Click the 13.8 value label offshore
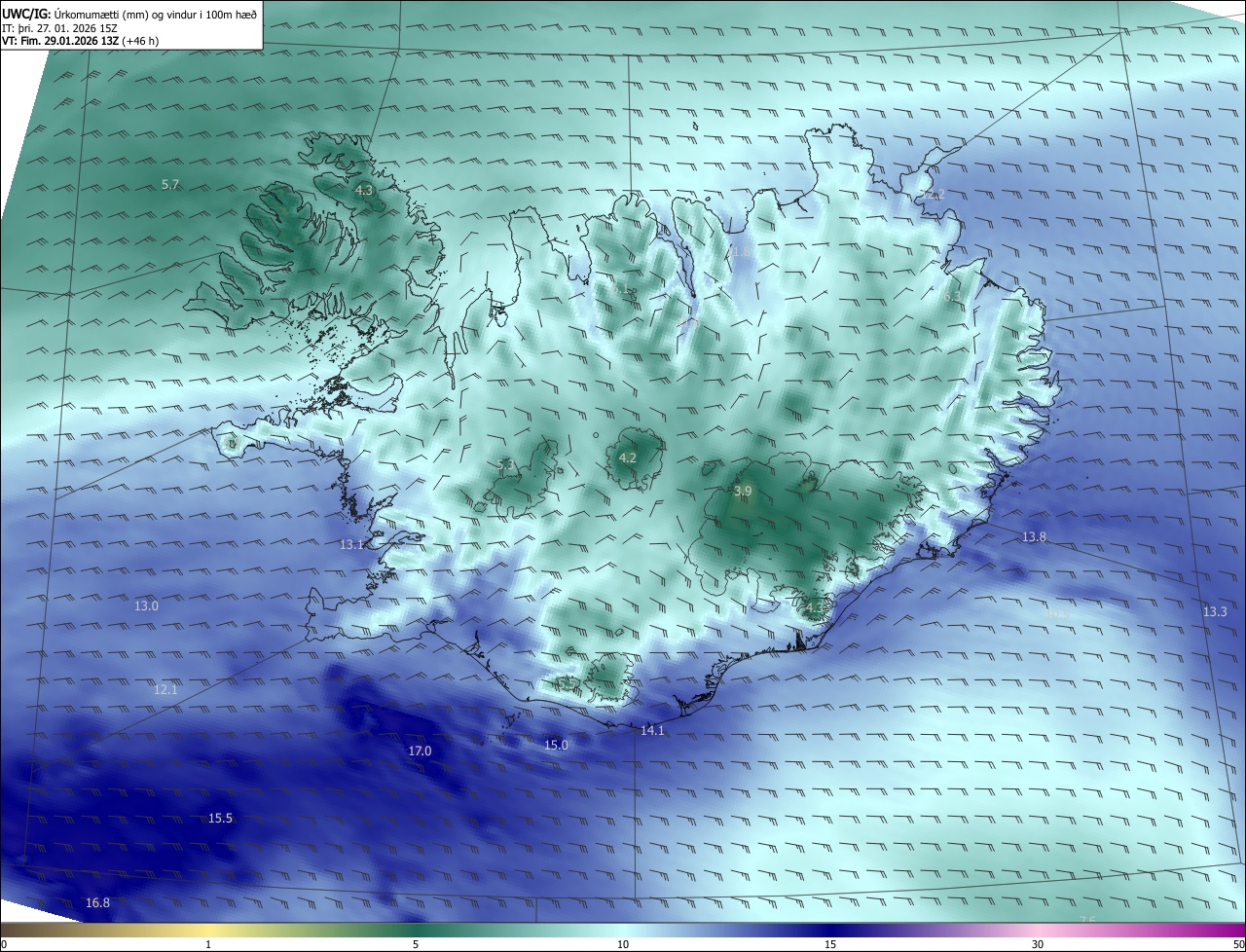The height and width of the screenshot is (952, 1246). [x=1034, y=537]
